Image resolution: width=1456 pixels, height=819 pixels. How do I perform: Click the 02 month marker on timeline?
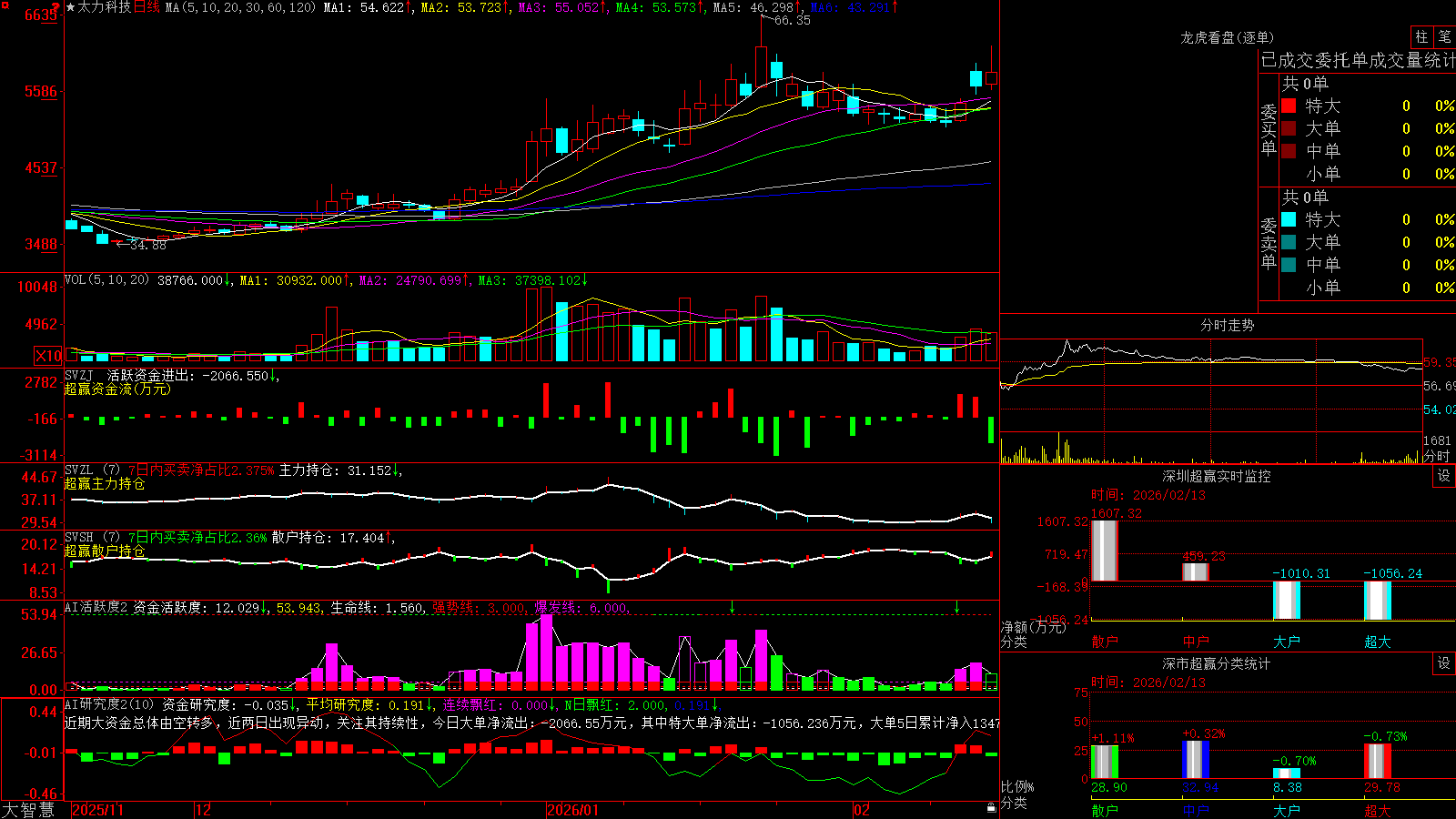862,810
